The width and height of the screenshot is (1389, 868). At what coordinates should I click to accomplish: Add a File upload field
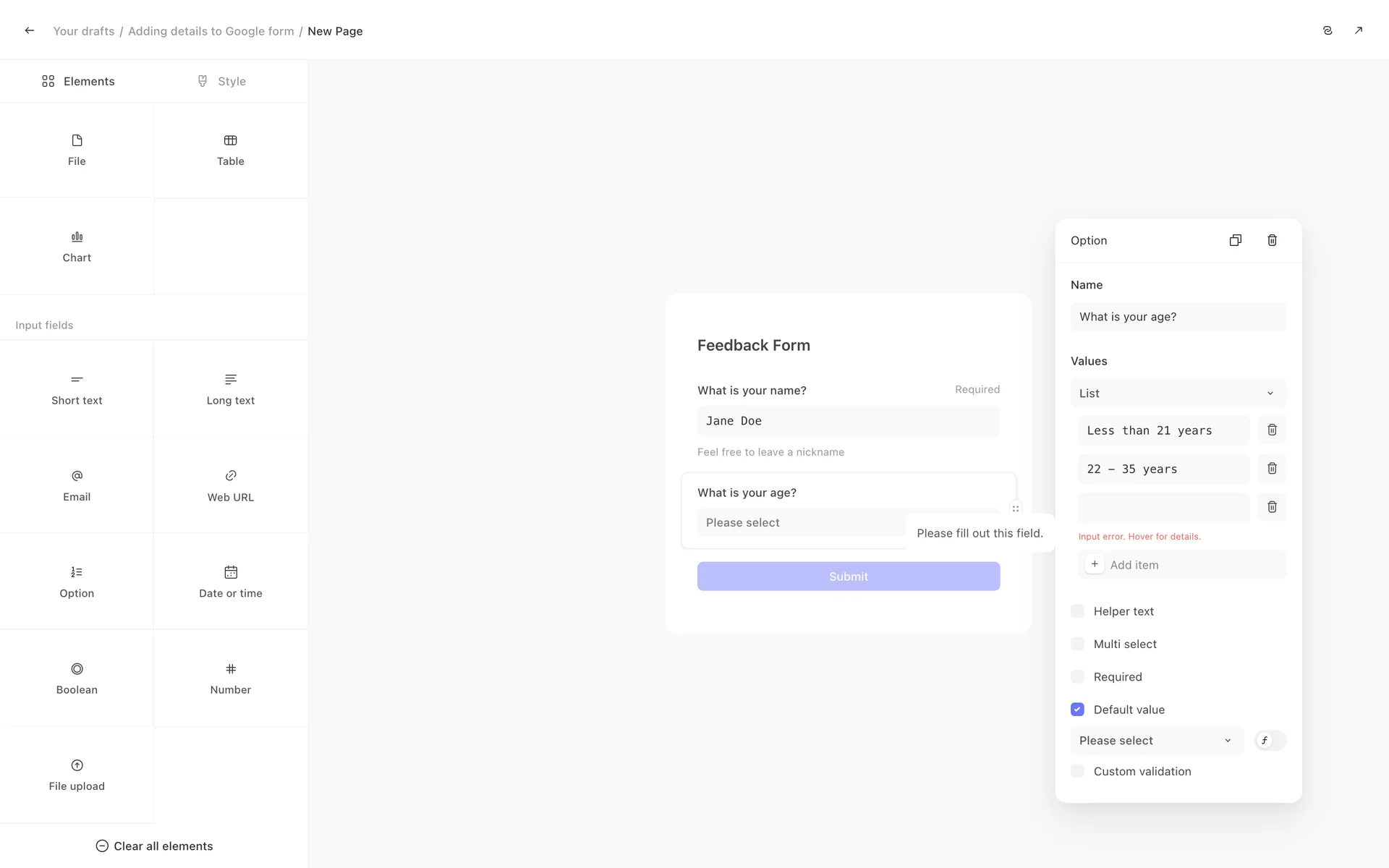(x=77, y=775)
